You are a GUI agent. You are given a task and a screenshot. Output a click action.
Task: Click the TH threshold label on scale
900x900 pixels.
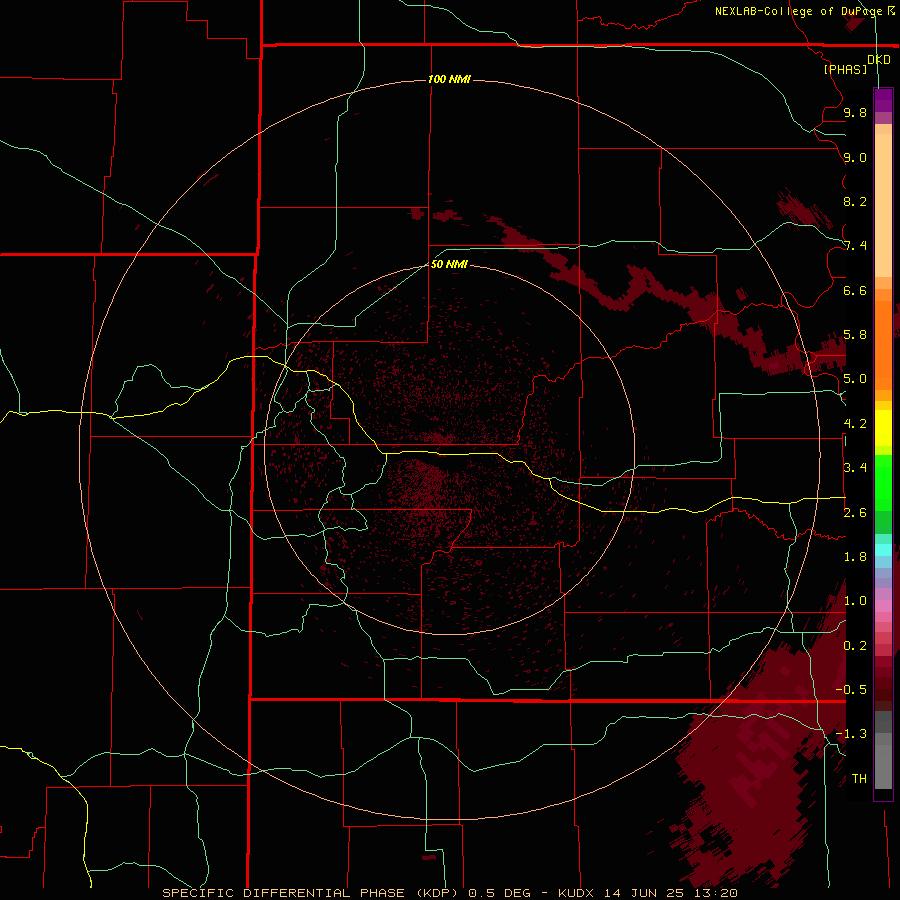pos(859,779)
